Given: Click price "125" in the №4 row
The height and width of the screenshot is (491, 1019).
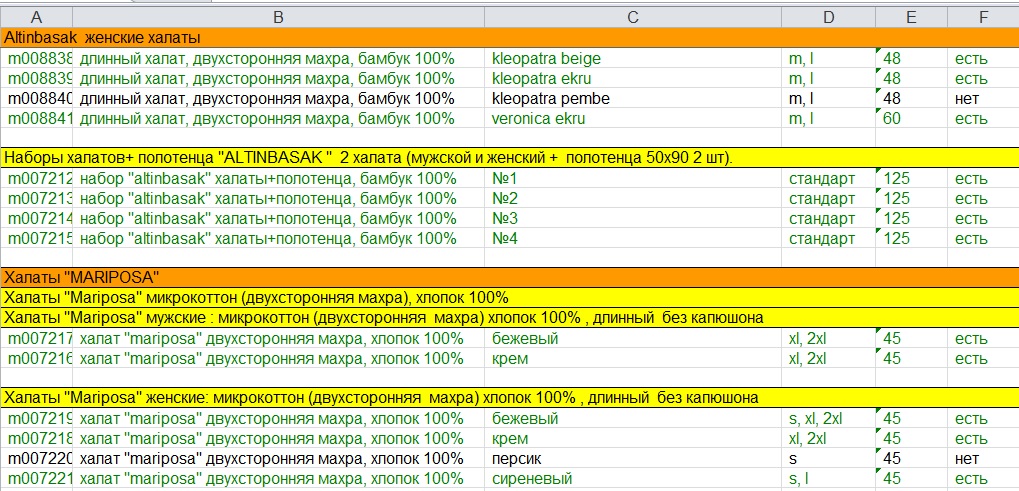Looking at the screenshot, I should coord(896,239).
